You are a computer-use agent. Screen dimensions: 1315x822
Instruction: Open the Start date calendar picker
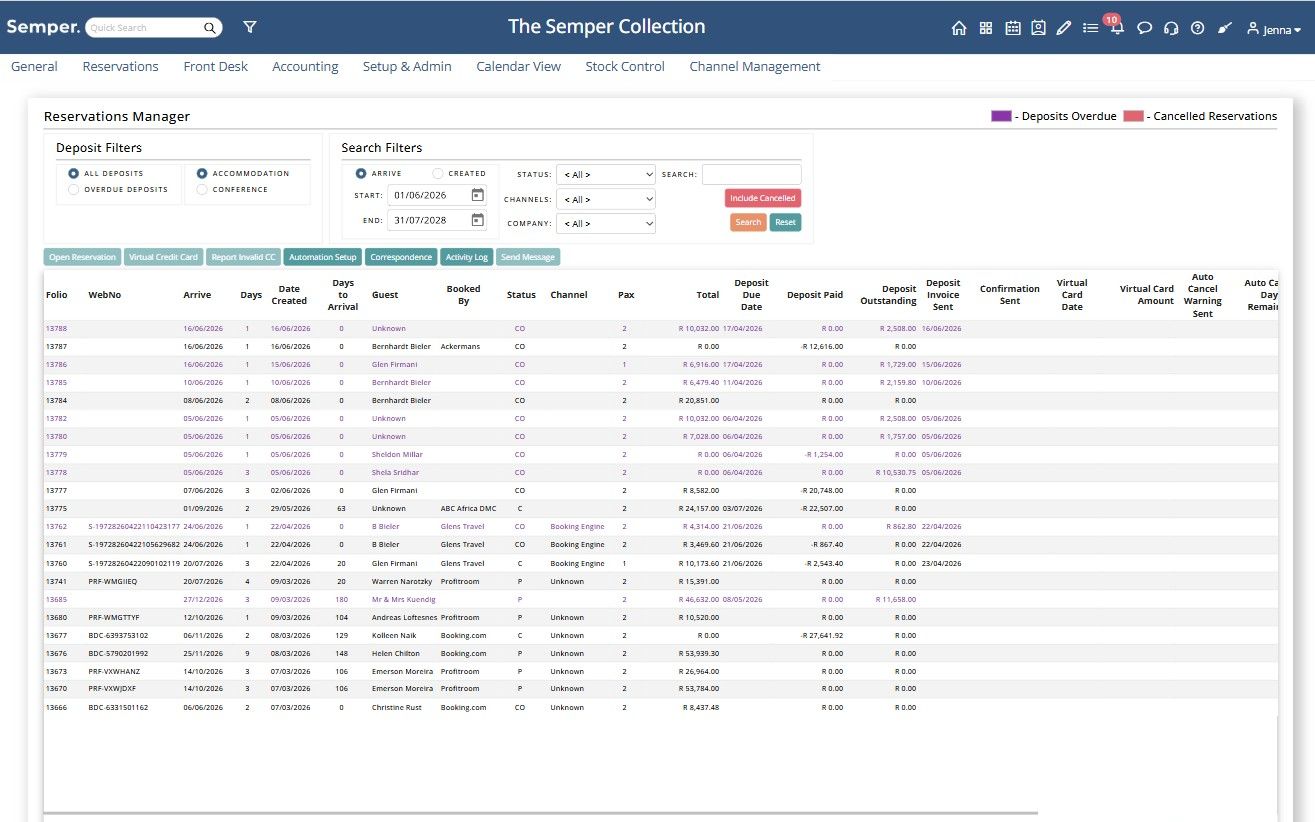[x=477, y=195]
